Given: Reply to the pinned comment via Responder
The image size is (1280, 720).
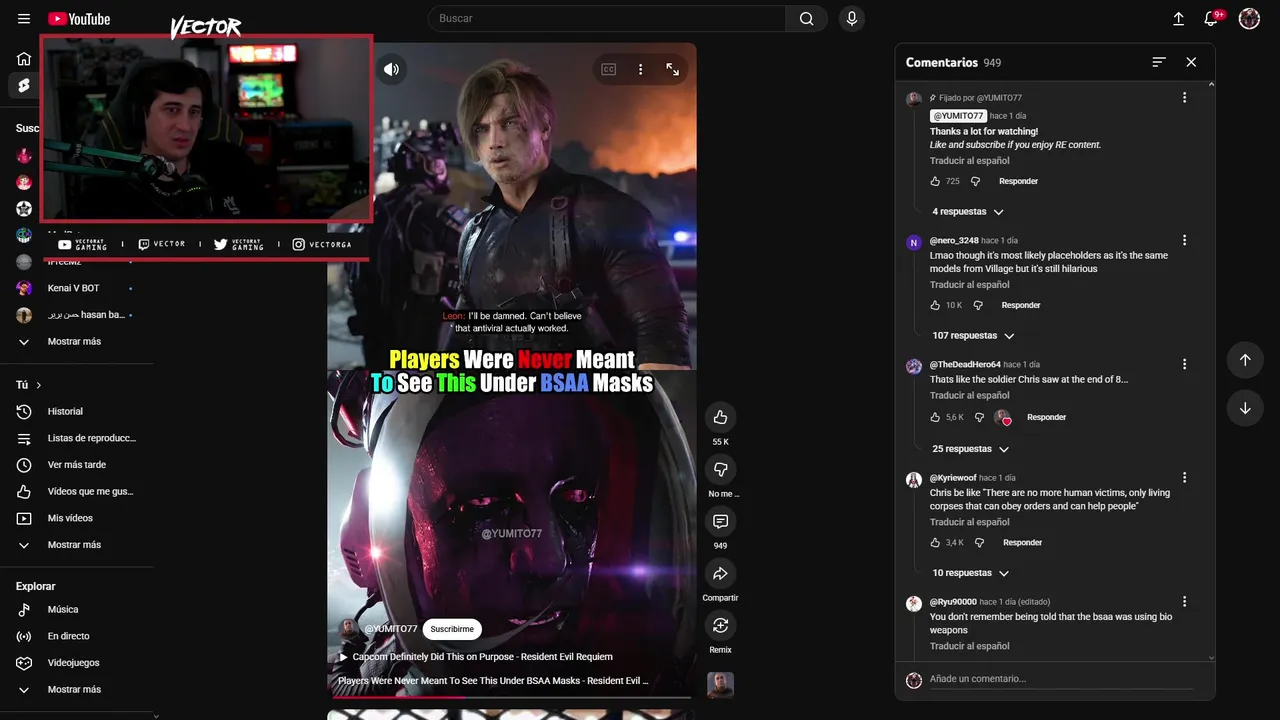Looking at the screenshot, I should (x=1018, y=181).
